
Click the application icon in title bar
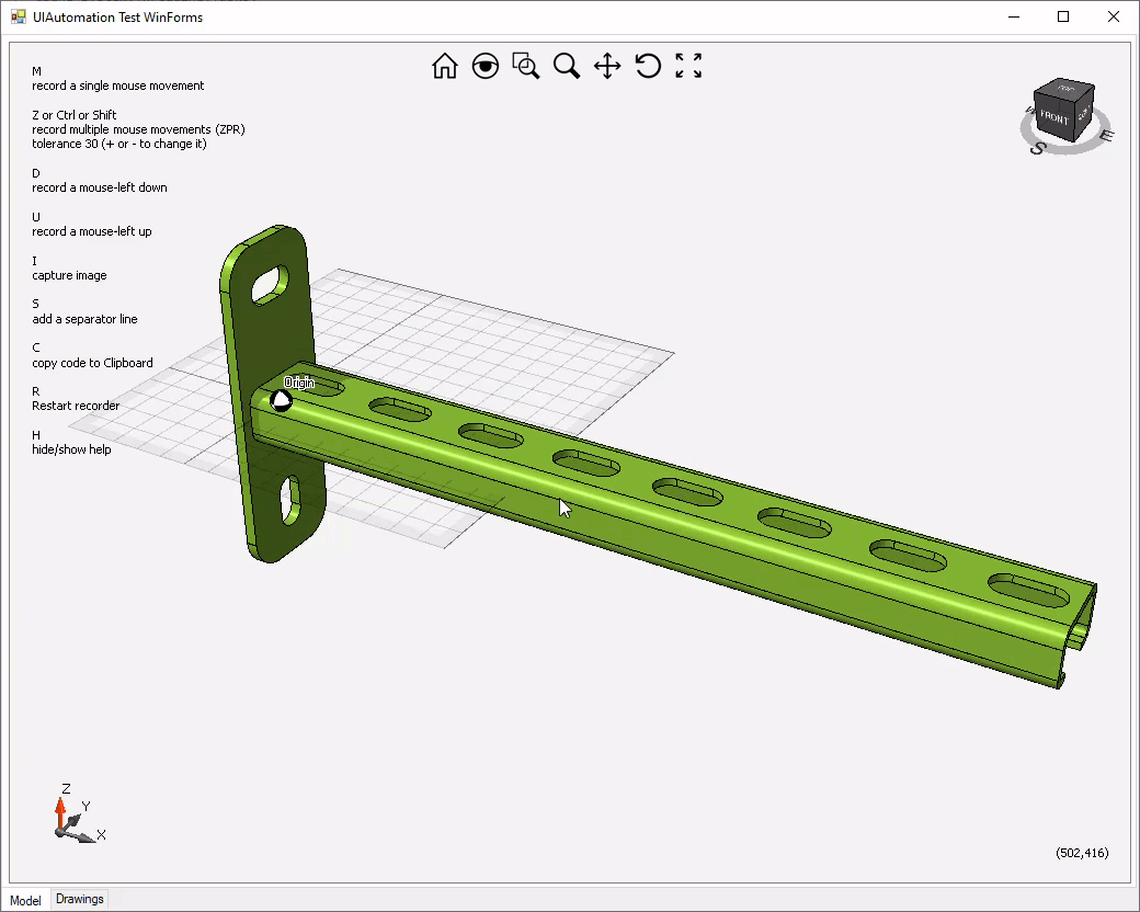pyautogui.click(x=18, y=17)
